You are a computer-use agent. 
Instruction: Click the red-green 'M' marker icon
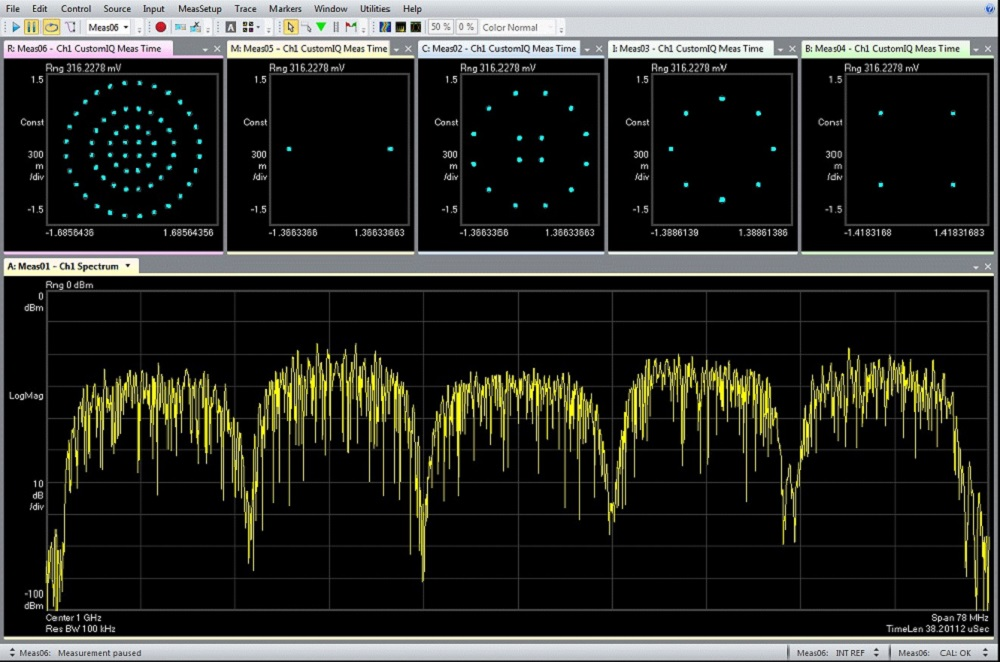pos(351,27)
